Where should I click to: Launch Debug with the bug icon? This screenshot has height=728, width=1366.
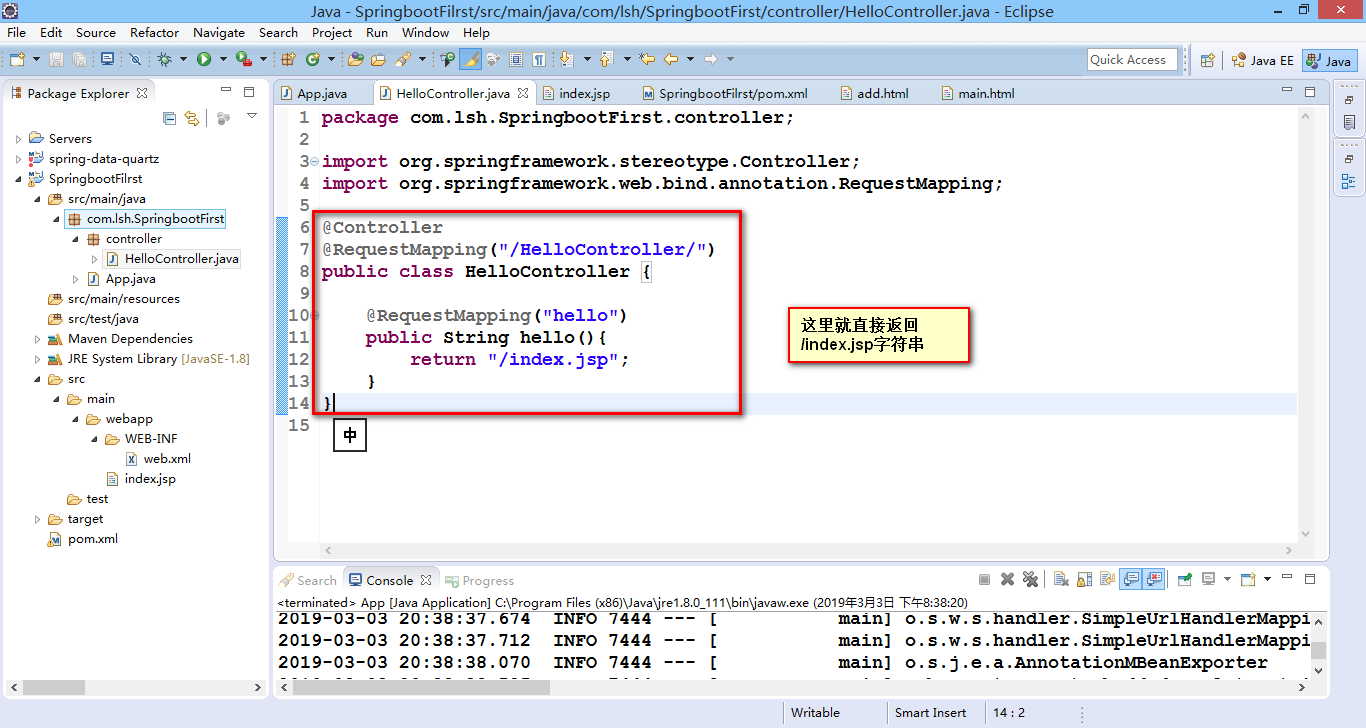pos(164,60)
